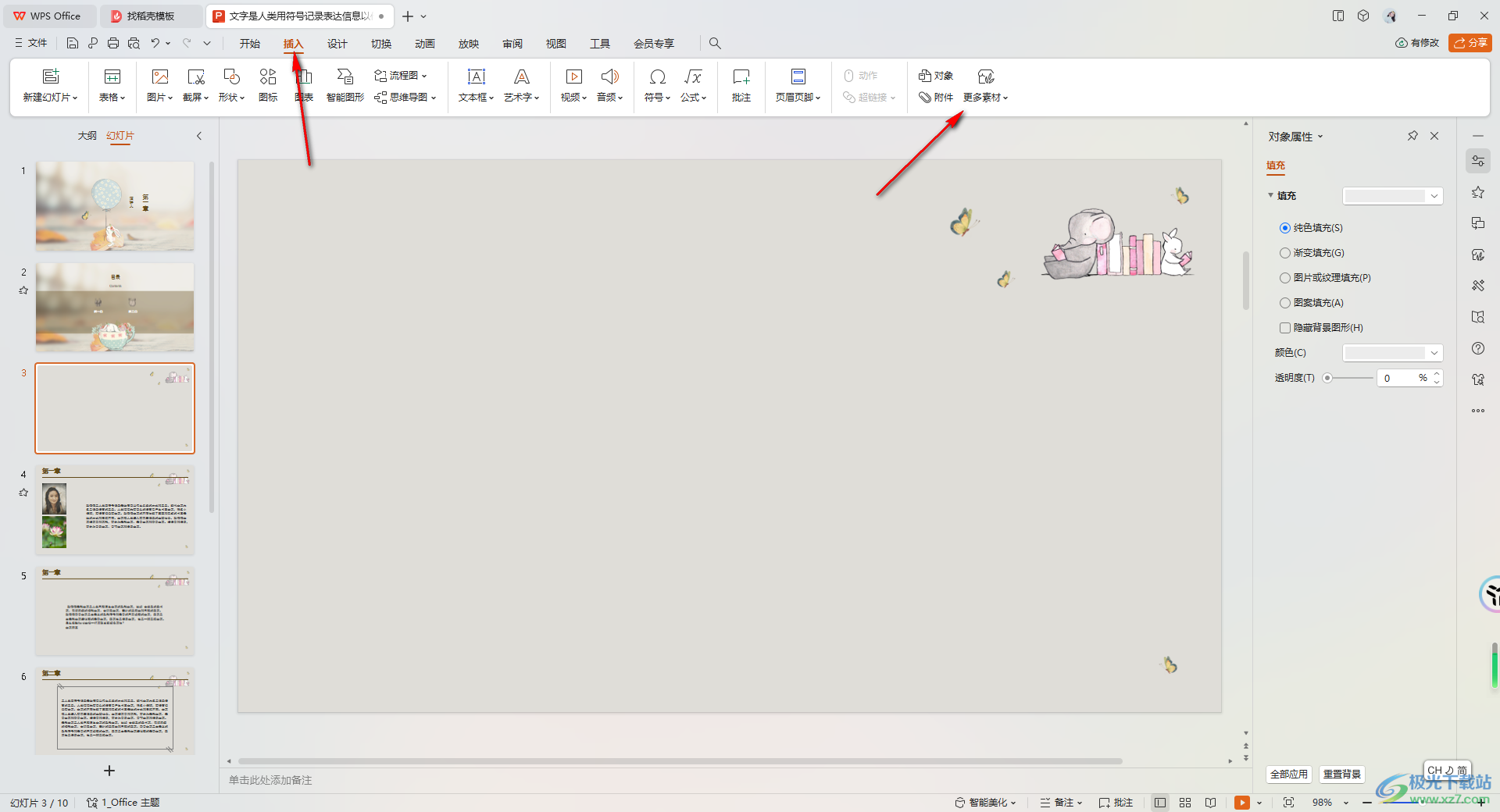Toggle normal view icon in status bar
The width and height of the screenshot is (1500, 812).
[x=1160, y=803]
